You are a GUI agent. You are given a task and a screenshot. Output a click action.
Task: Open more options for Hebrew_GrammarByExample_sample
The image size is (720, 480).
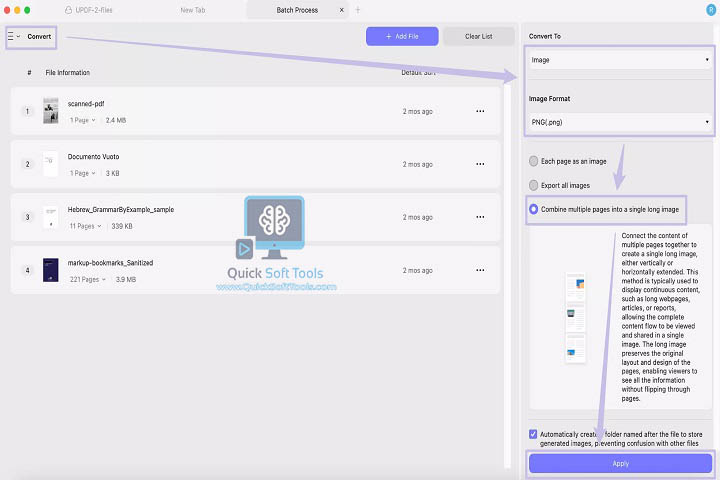(x=480, y=217)
